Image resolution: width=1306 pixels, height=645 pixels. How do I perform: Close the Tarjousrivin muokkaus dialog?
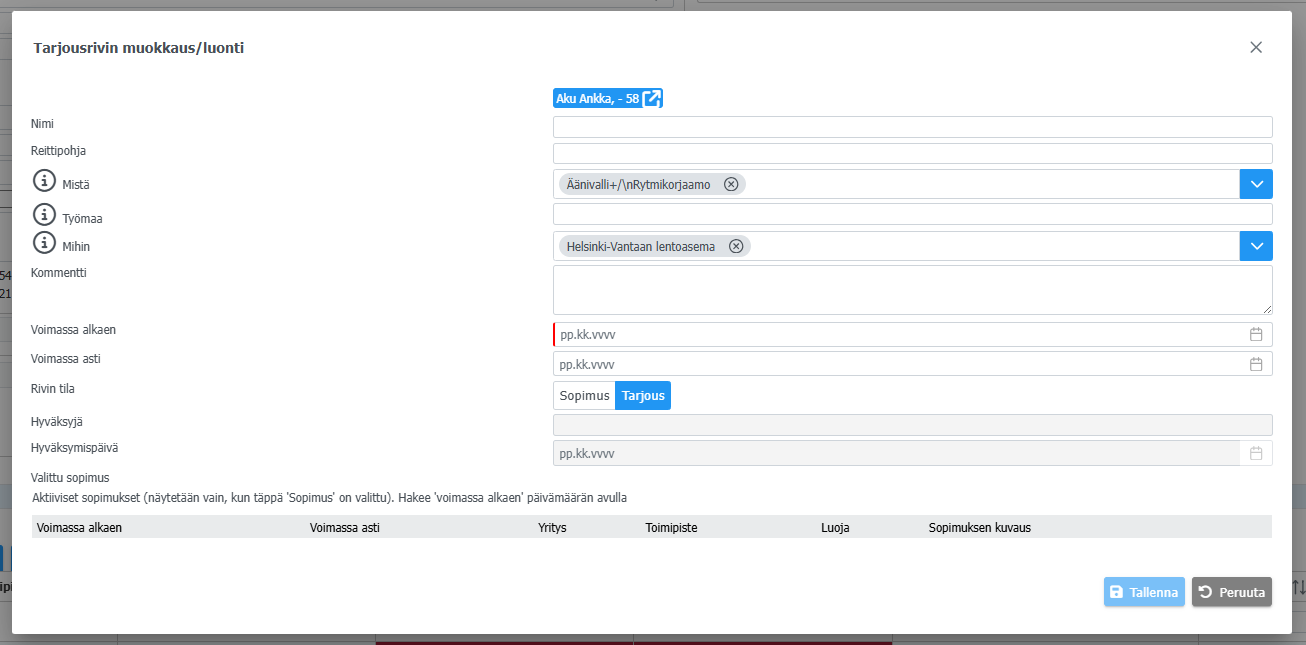coord(1256,47)
